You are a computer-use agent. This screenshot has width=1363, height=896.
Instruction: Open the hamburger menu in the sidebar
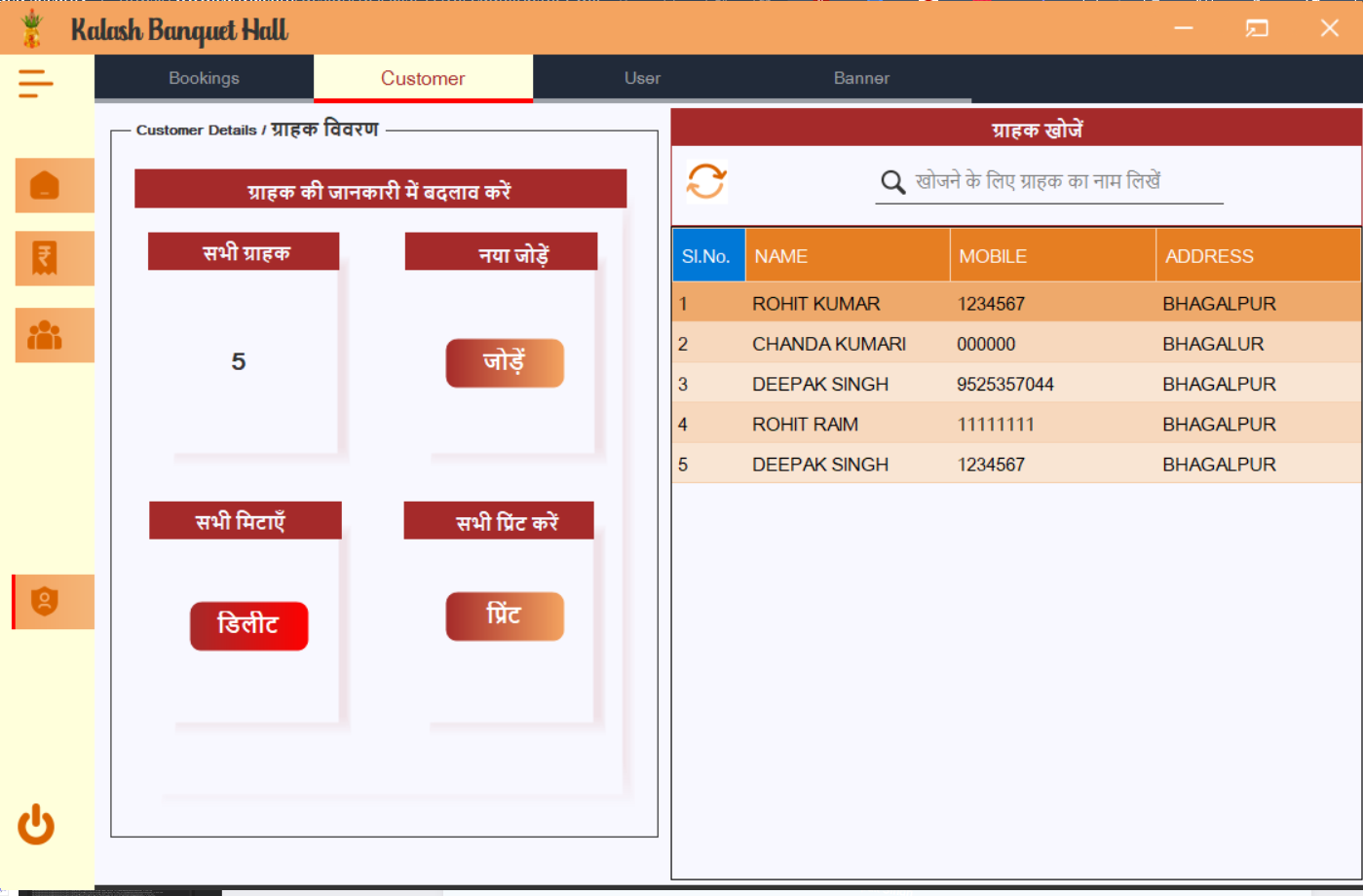[x=35, y=84]
